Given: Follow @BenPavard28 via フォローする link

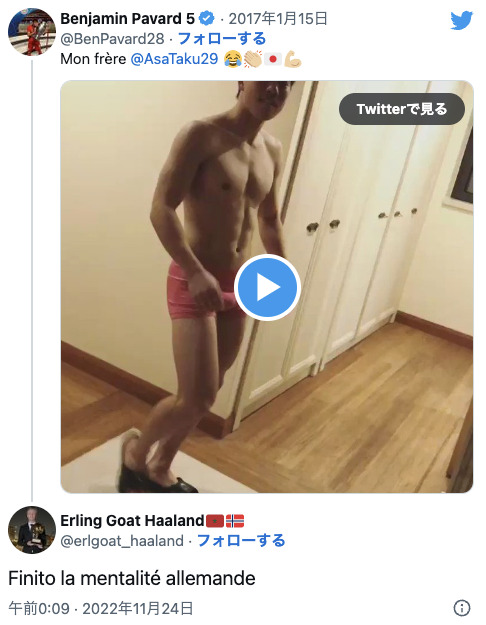Looking at the screenshot, I should click(222, 39).
